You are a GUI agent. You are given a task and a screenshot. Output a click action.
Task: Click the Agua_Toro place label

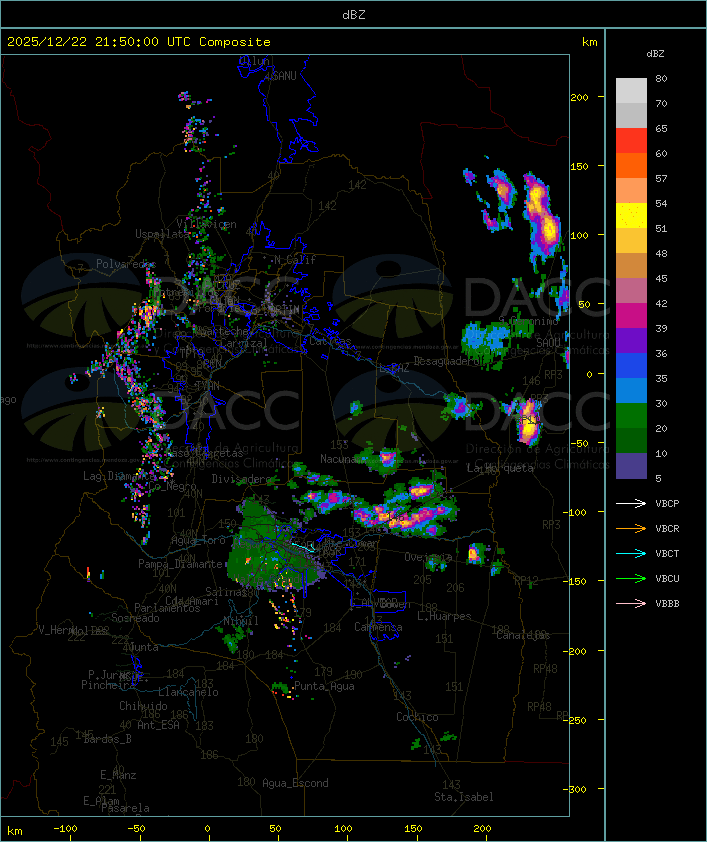click(198, 540)
